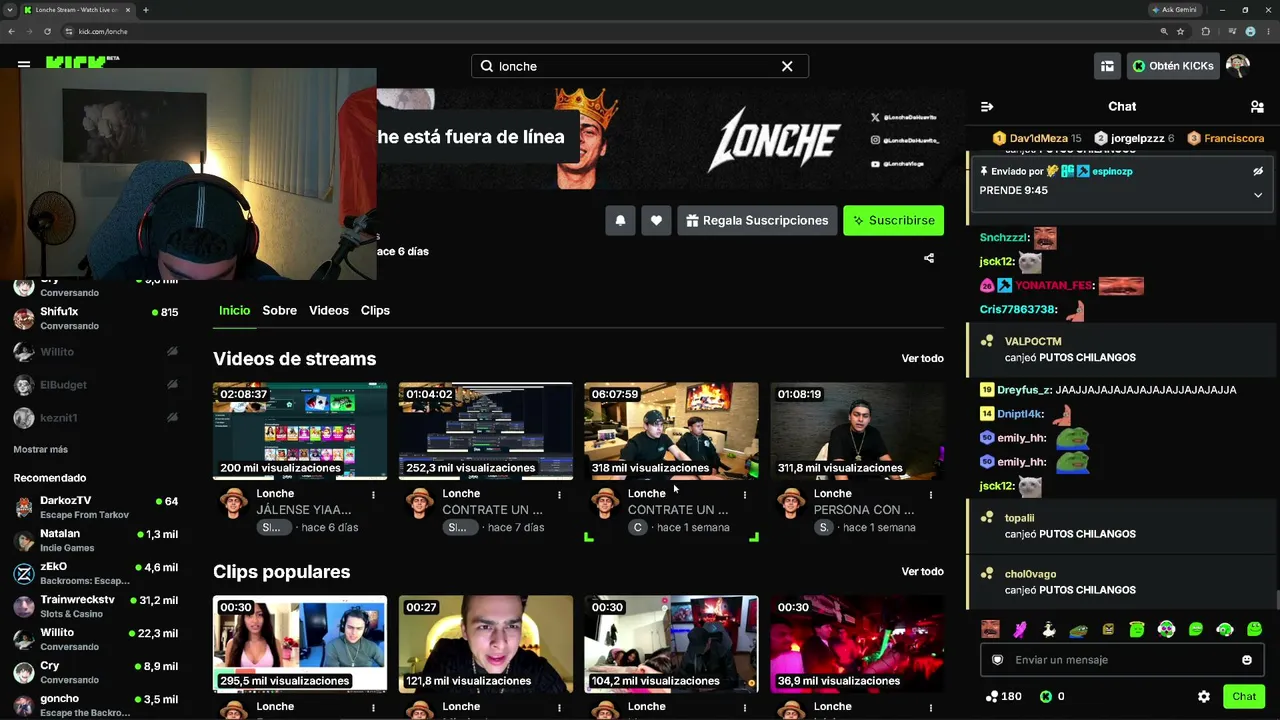Open ElBudget channel in sidebar
This screenshot has height=720, width=1280.
pos(95,385)
